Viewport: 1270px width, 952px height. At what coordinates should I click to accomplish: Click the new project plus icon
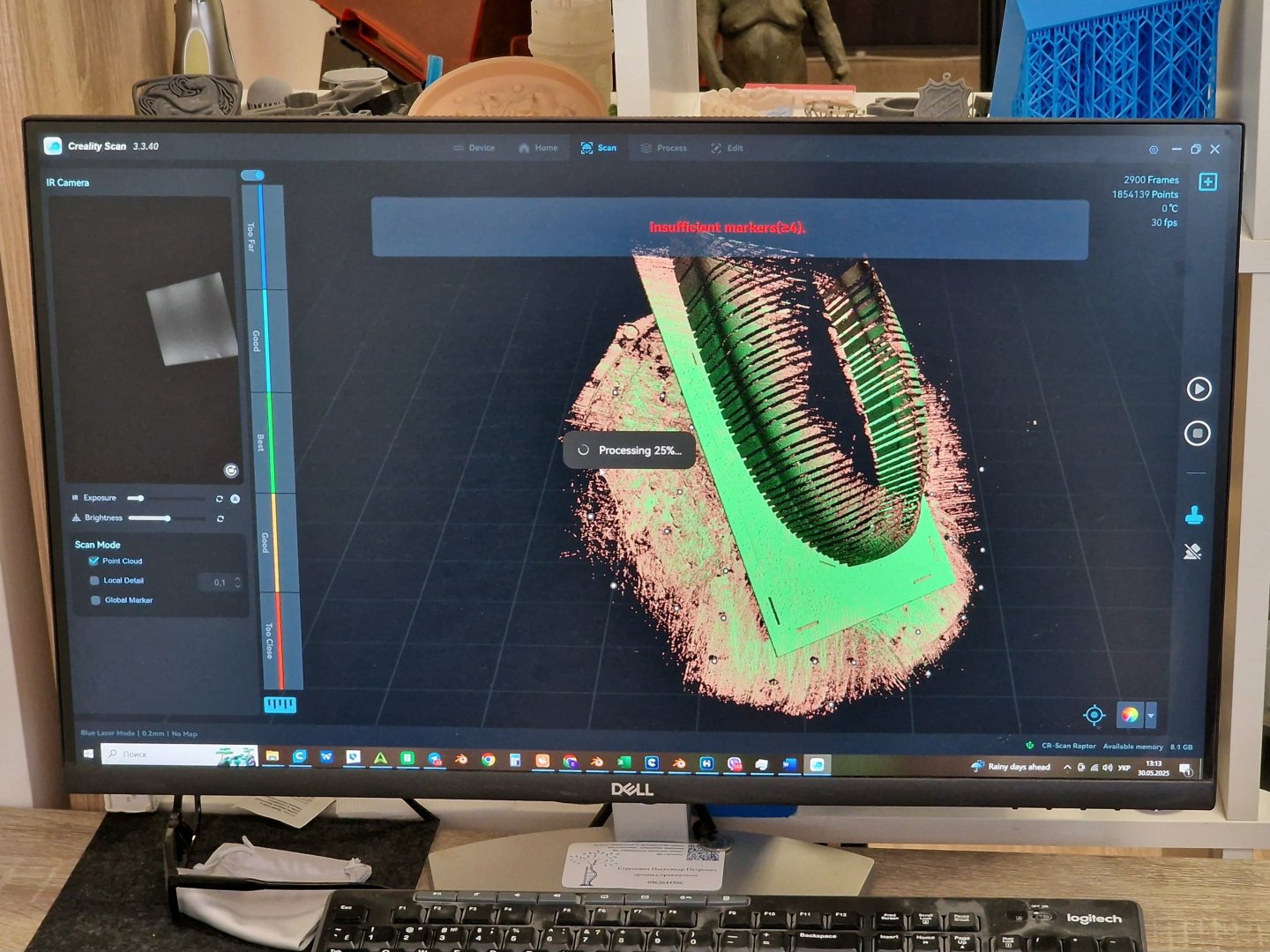[x=1208, y=182]
